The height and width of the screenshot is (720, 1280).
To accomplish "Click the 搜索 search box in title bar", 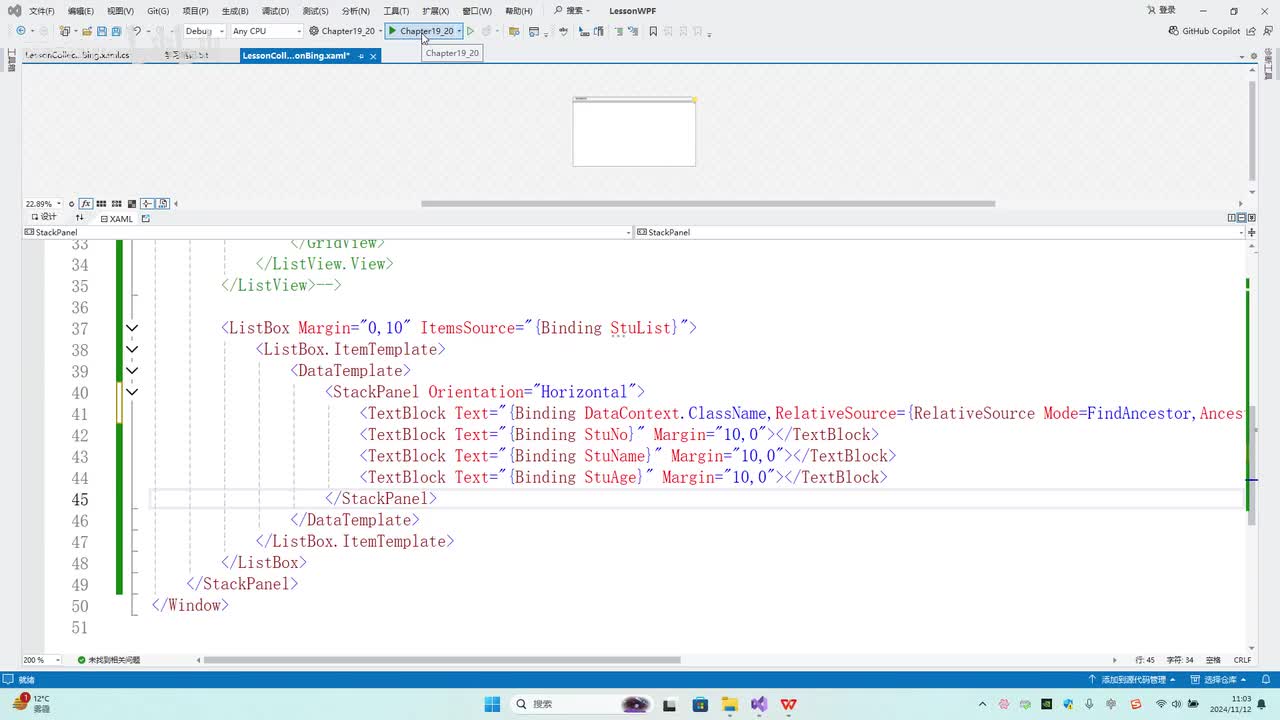I will pyautogui.click(x=572, y=11).
